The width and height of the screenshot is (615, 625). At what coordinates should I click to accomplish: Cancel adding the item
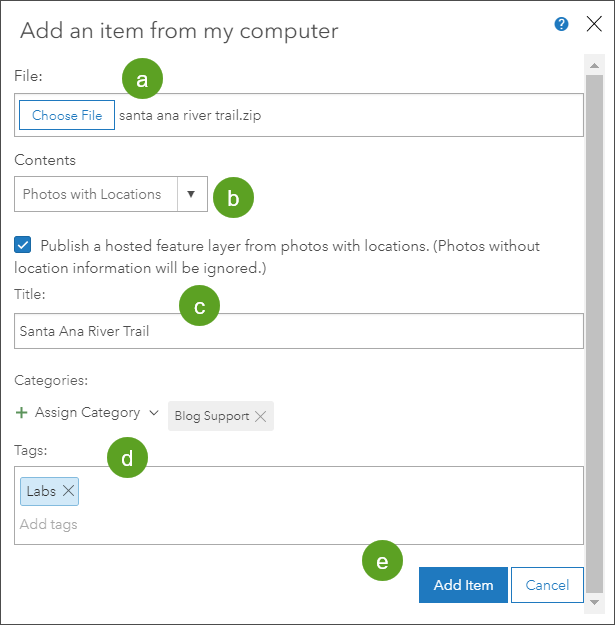[547, 585]
